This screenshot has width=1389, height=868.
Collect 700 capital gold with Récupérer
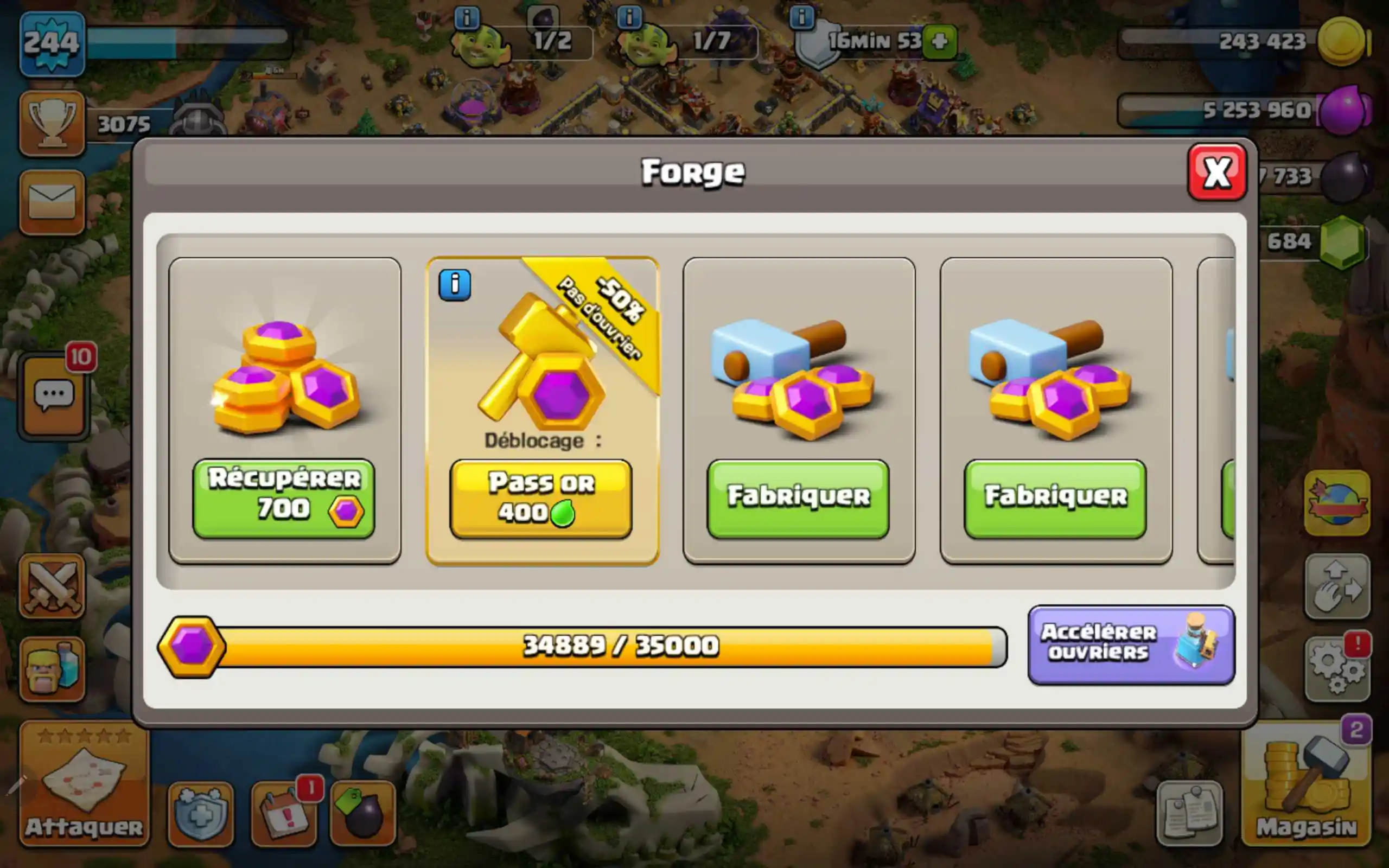[x=284, y=499]
